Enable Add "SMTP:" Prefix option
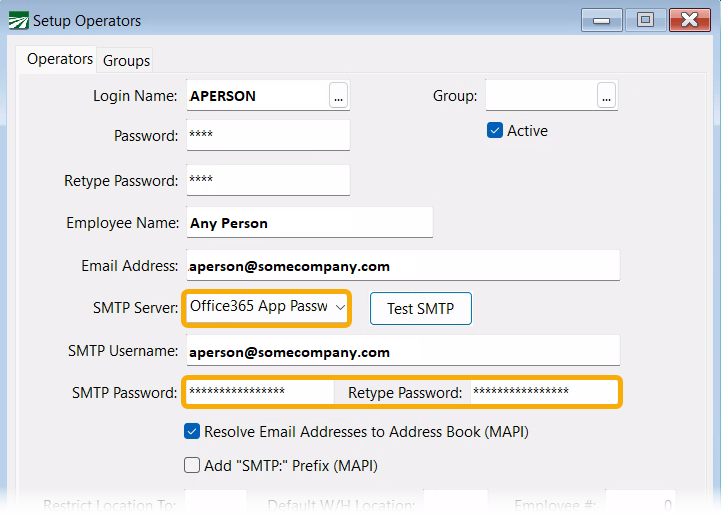Screen dimensions: 721x516 pyautogui.click(x=192, y=465)
